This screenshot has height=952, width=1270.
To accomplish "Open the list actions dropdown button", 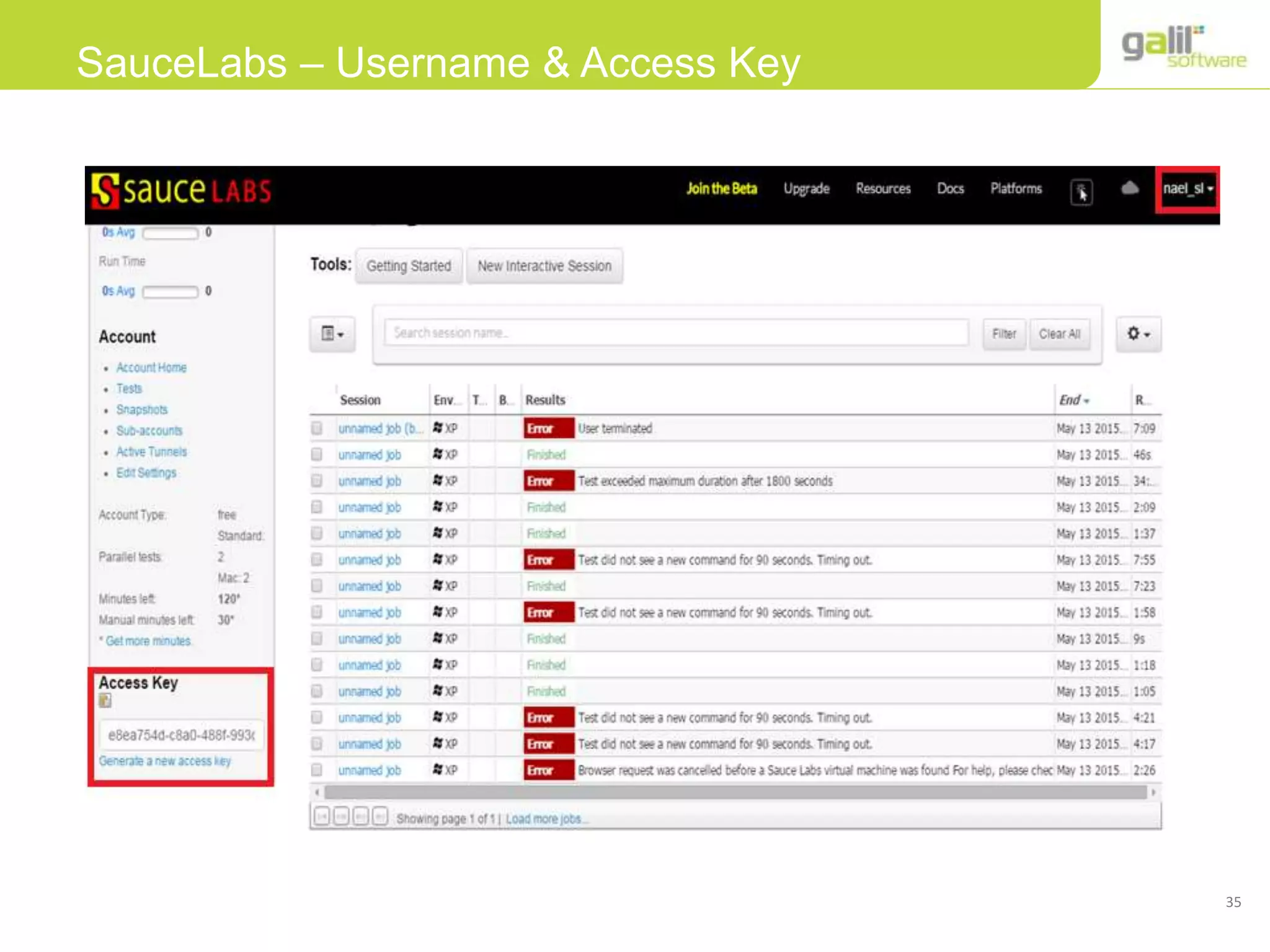I will pos(332,334).
